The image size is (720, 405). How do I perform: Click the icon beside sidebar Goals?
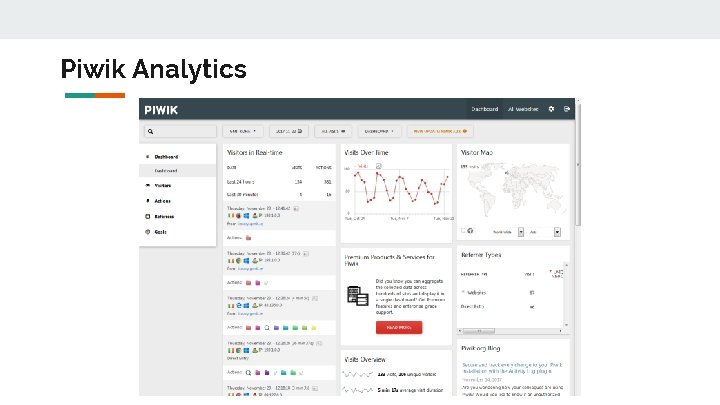pyautogui.click(x=147, y=232)
